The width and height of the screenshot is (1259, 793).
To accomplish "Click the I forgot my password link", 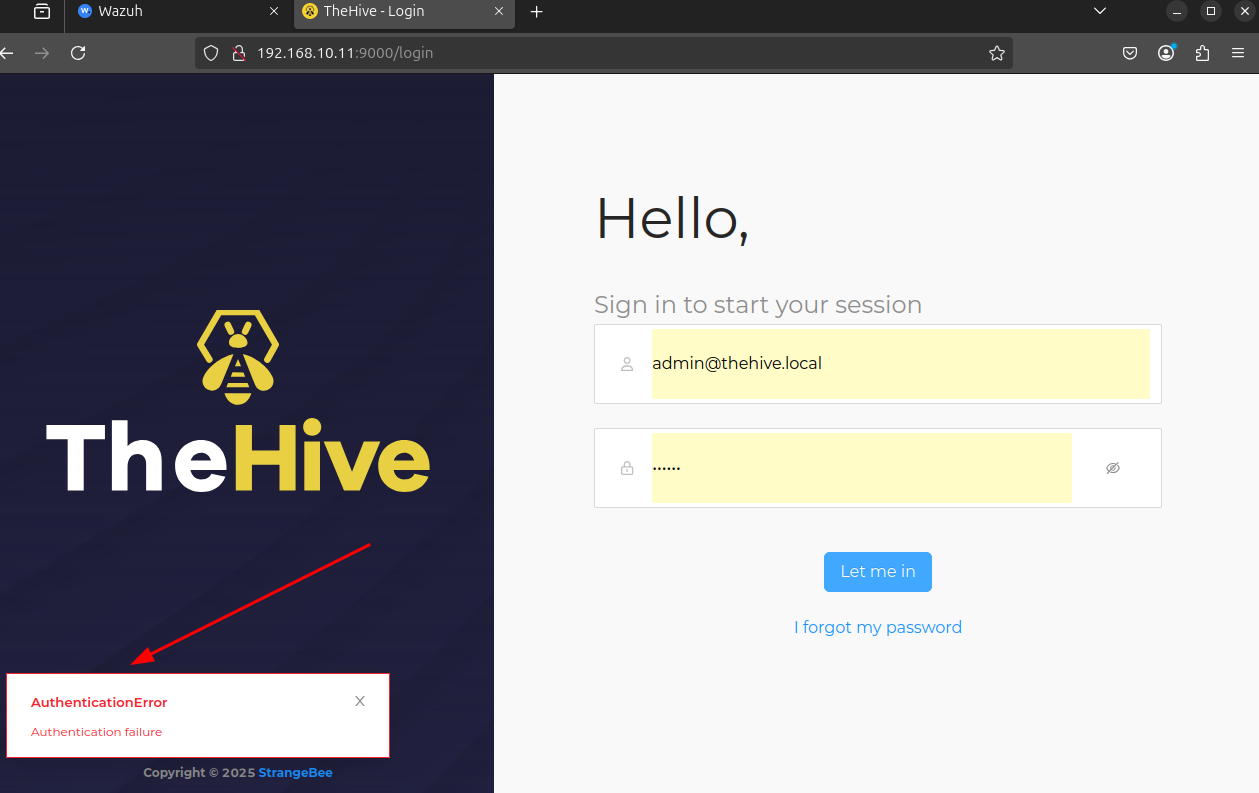I will (877, 627).
